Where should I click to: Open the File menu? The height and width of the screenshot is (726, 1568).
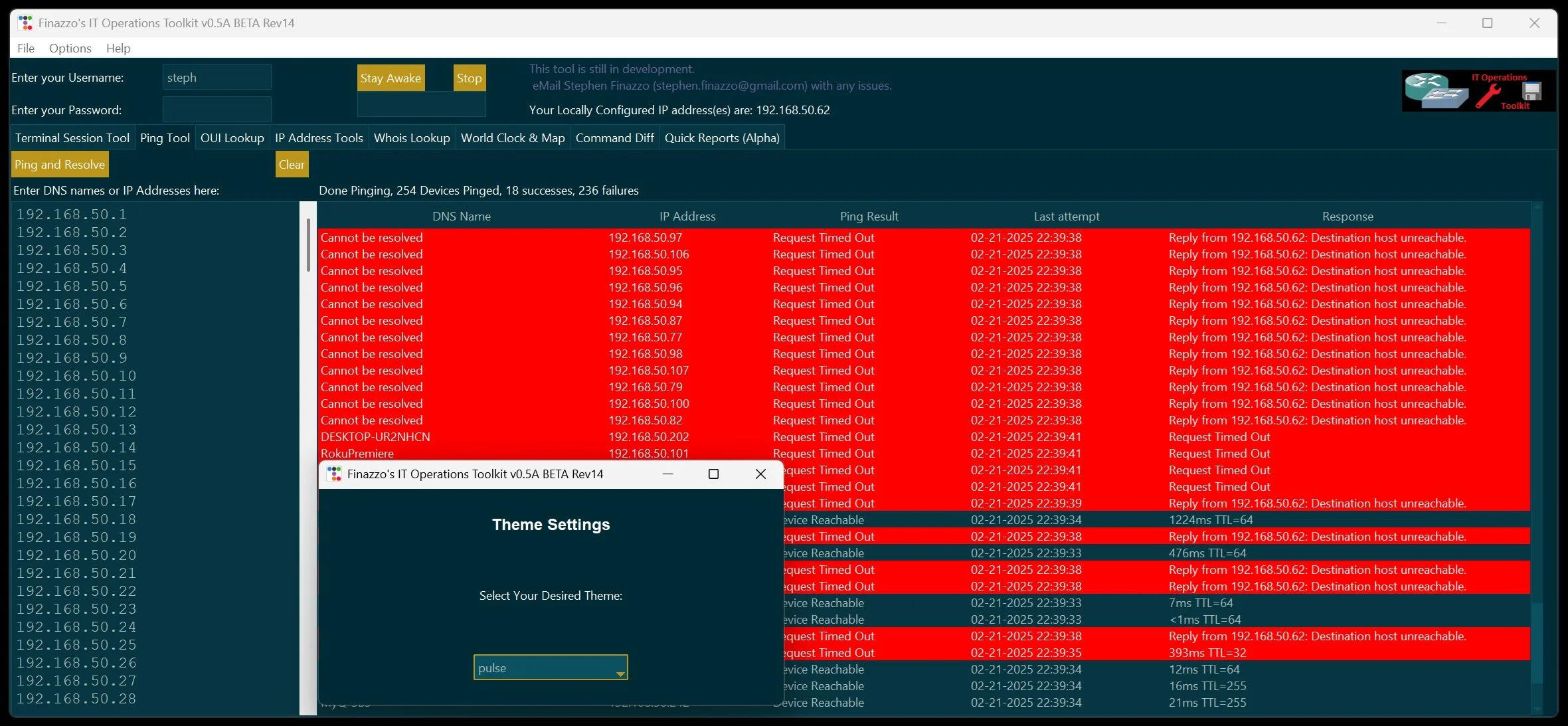(x=26, y=48)
